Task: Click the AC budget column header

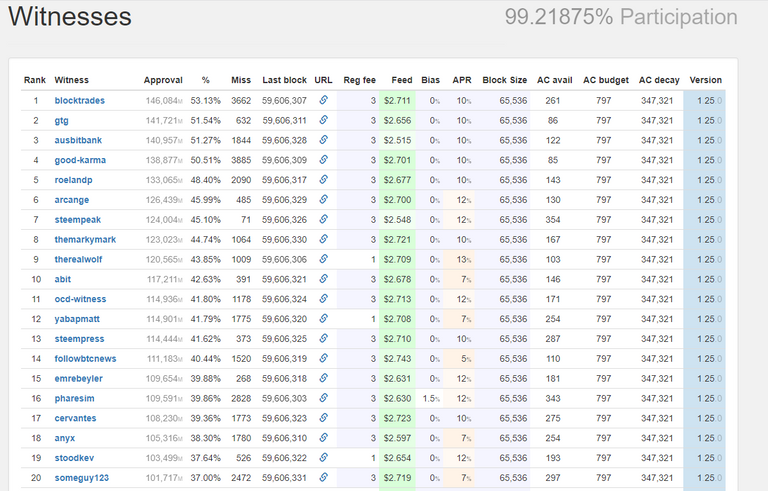Action: [x=606, y=80]
